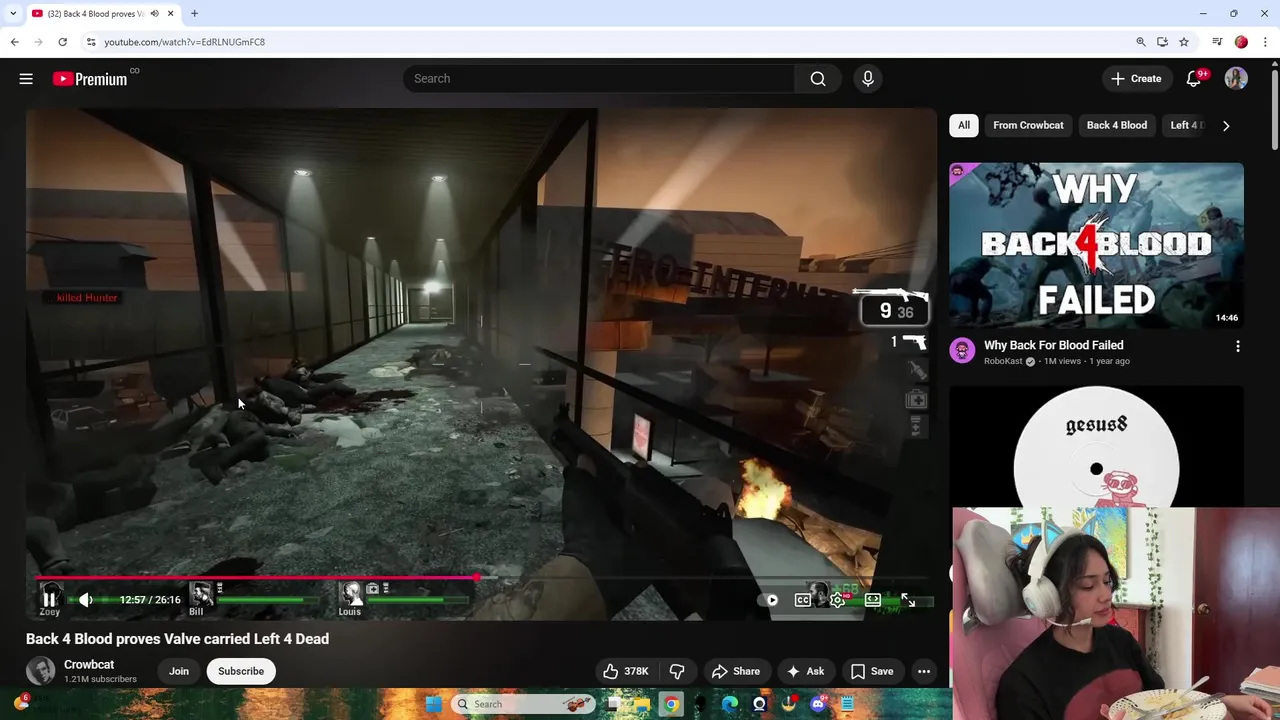Open the Crowbcat channel avatar
The height and width of the screenshot is (720, 1280).
click(x=40, y=671)
